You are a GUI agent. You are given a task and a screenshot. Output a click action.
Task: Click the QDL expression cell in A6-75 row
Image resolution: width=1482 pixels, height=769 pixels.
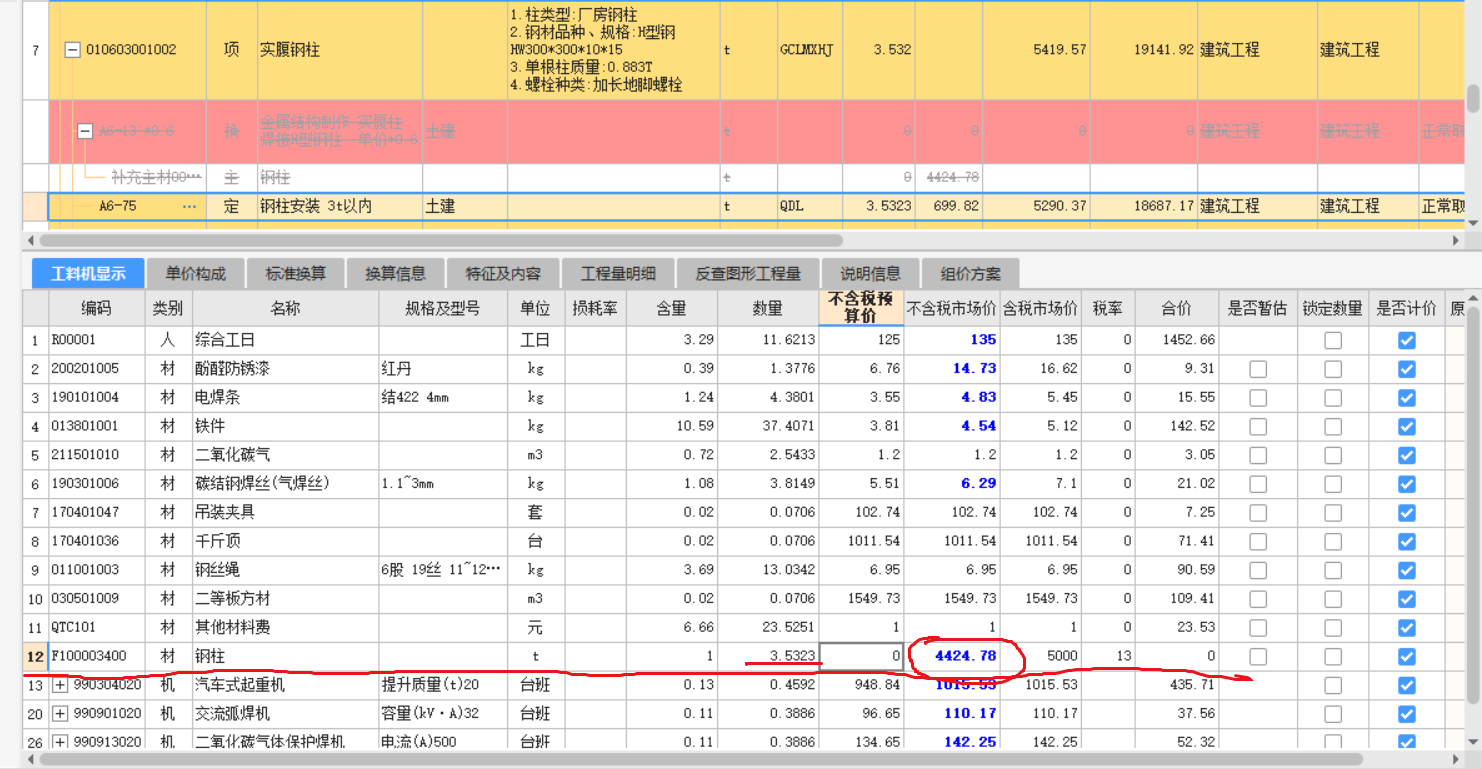809,207
